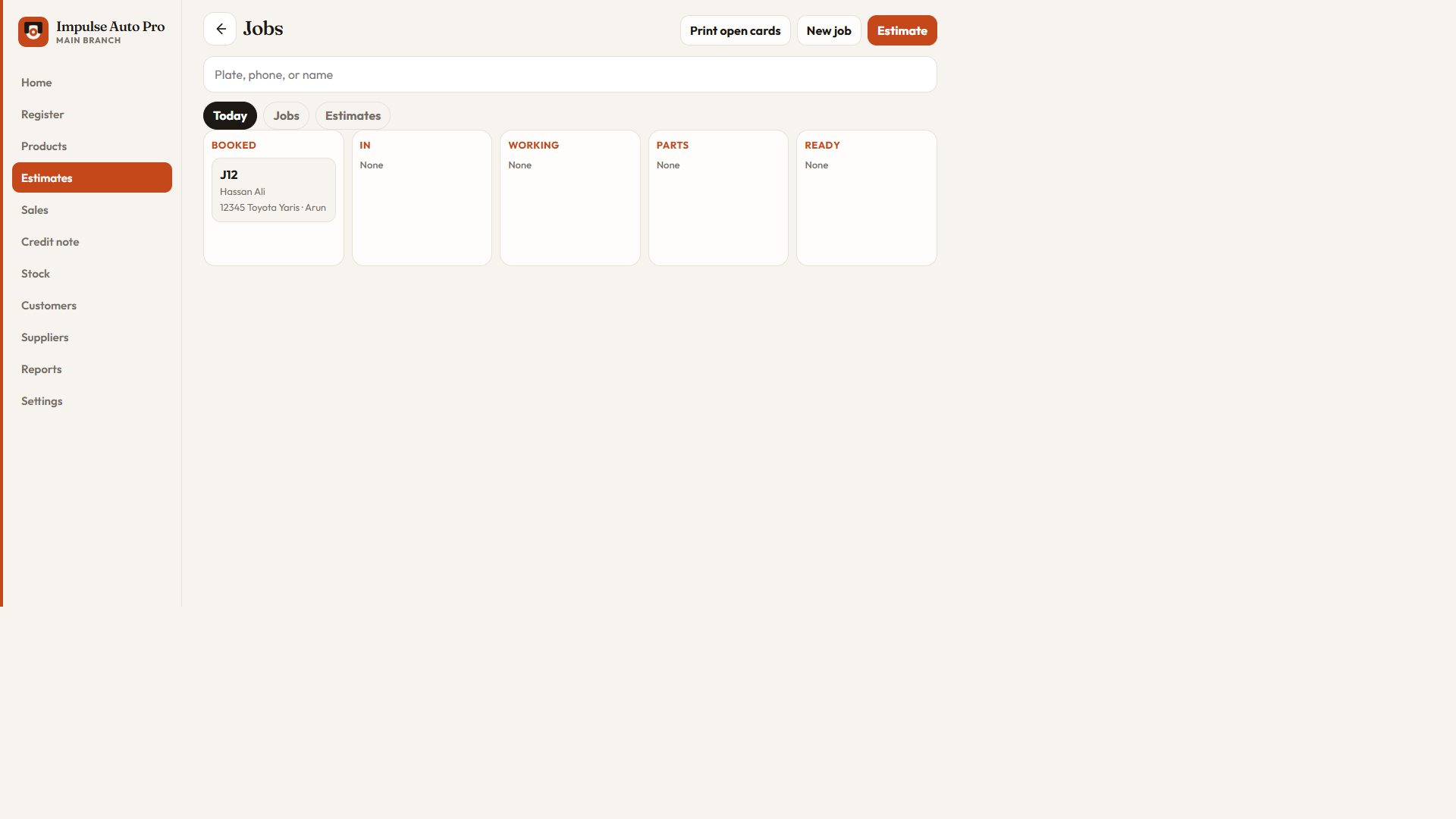
Task: Click the WORKING column header
Action: 533,145
